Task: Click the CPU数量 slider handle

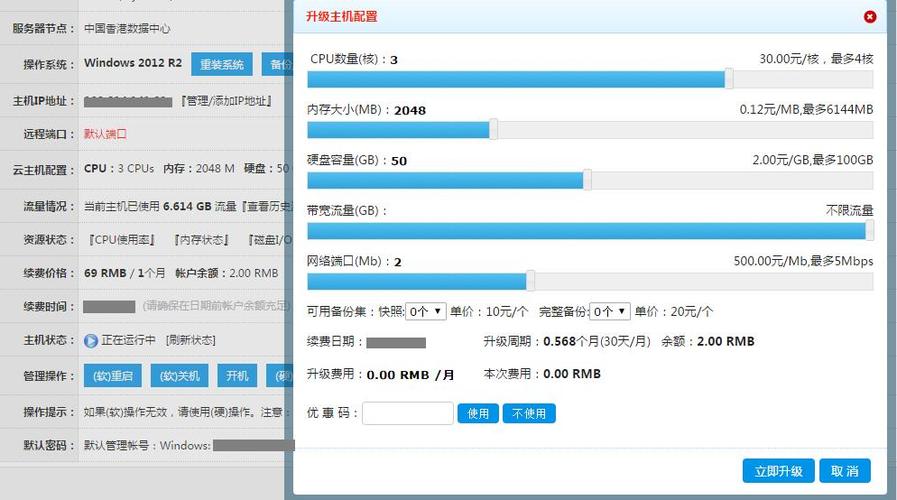Action: click(729, 79)
